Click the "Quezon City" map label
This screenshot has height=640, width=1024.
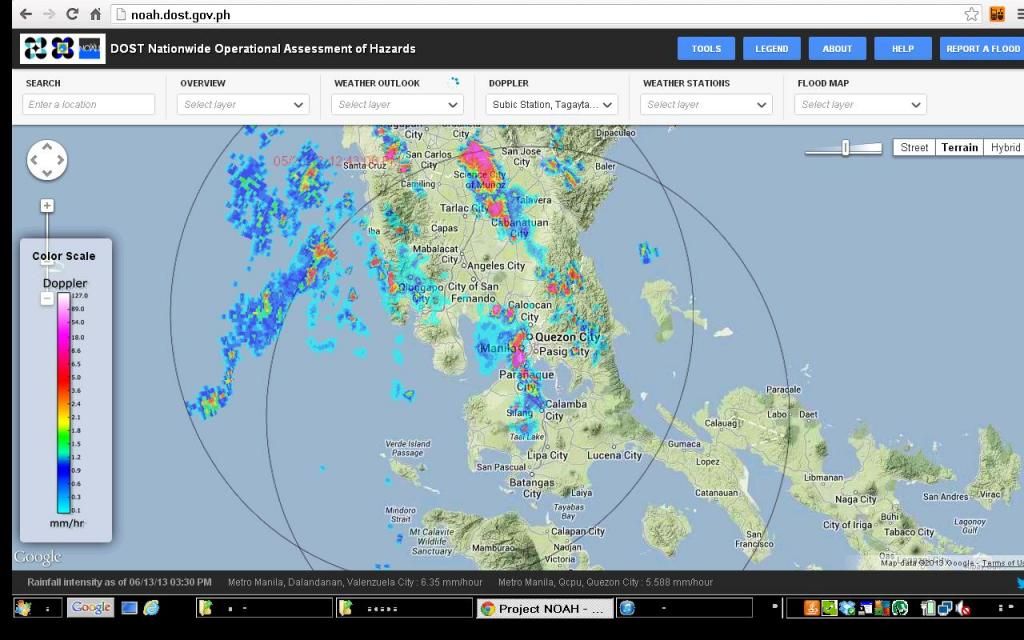[x=568, y=337]
